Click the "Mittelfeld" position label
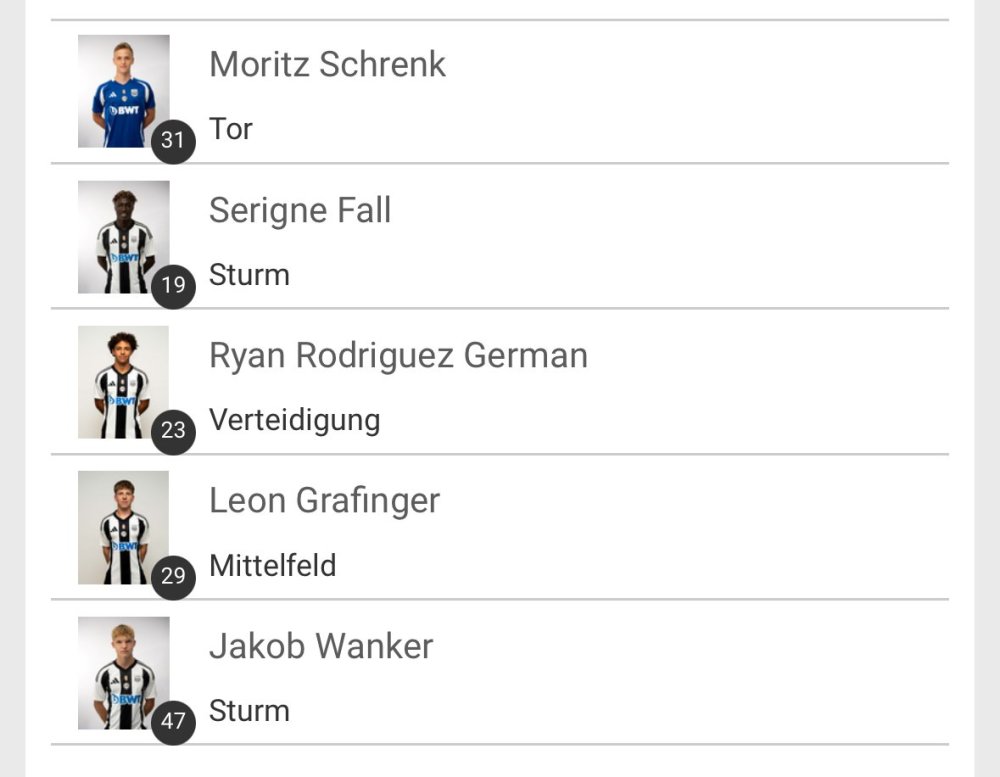The height and width of the screenshot is (777, 1000). (x=272, y=566)
